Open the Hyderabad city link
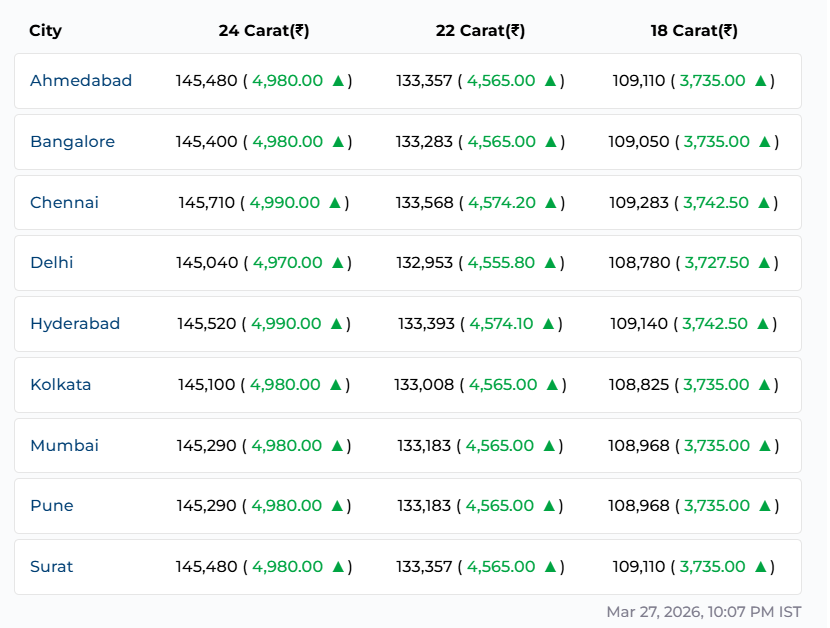This screenshot has width=830, height=628. click(75, 324)
